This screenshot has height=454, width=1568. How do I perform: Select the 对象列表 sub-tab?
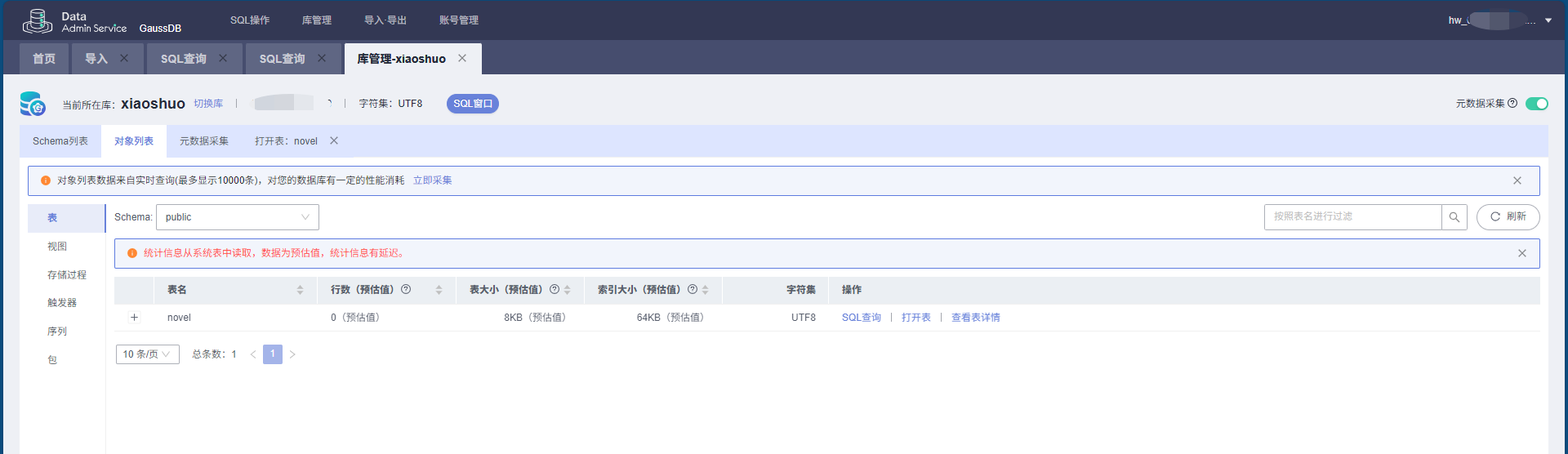coord(134,141)
